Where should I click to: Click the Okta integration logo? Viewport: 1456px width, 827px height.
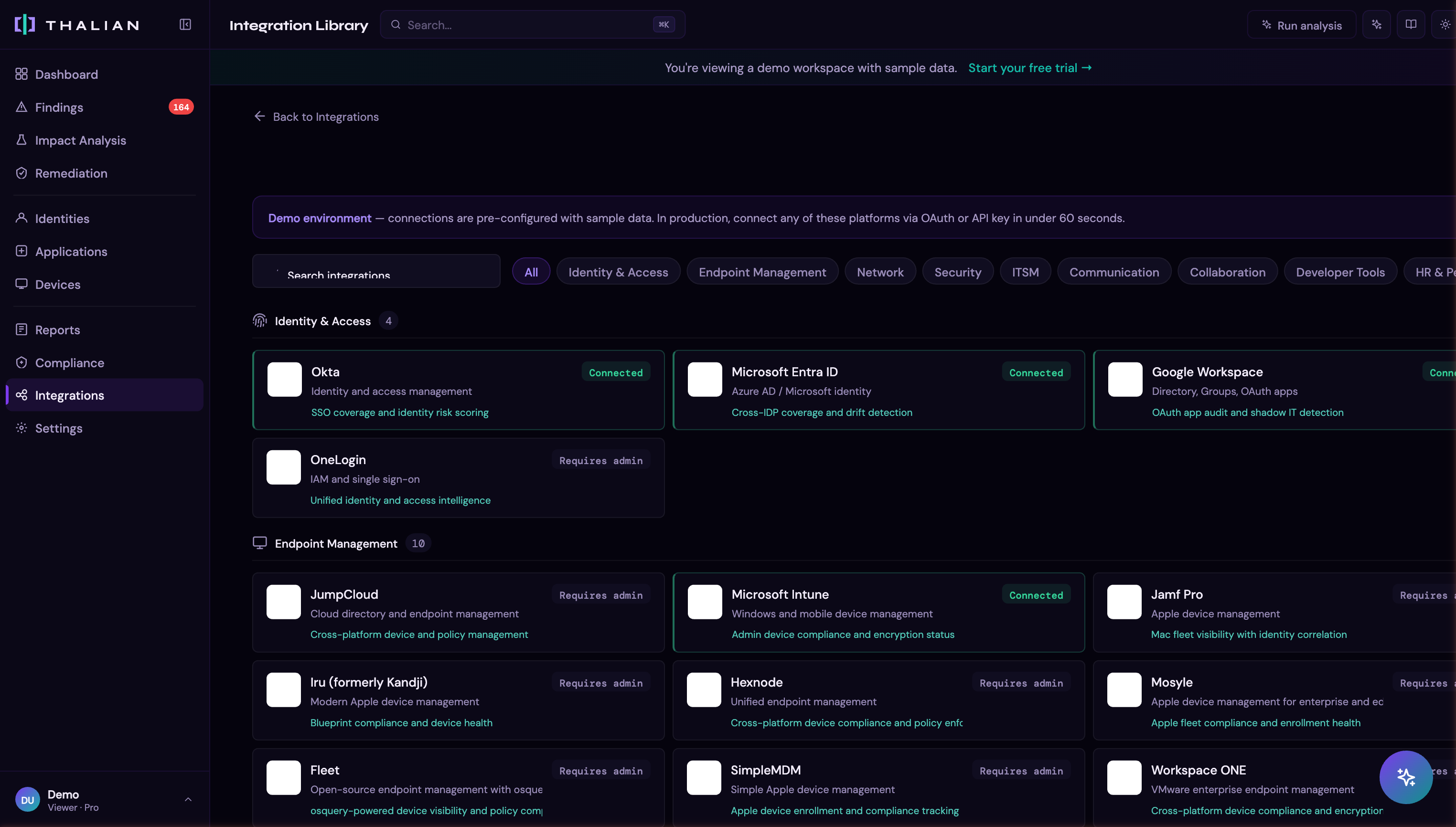pos(285,380)
